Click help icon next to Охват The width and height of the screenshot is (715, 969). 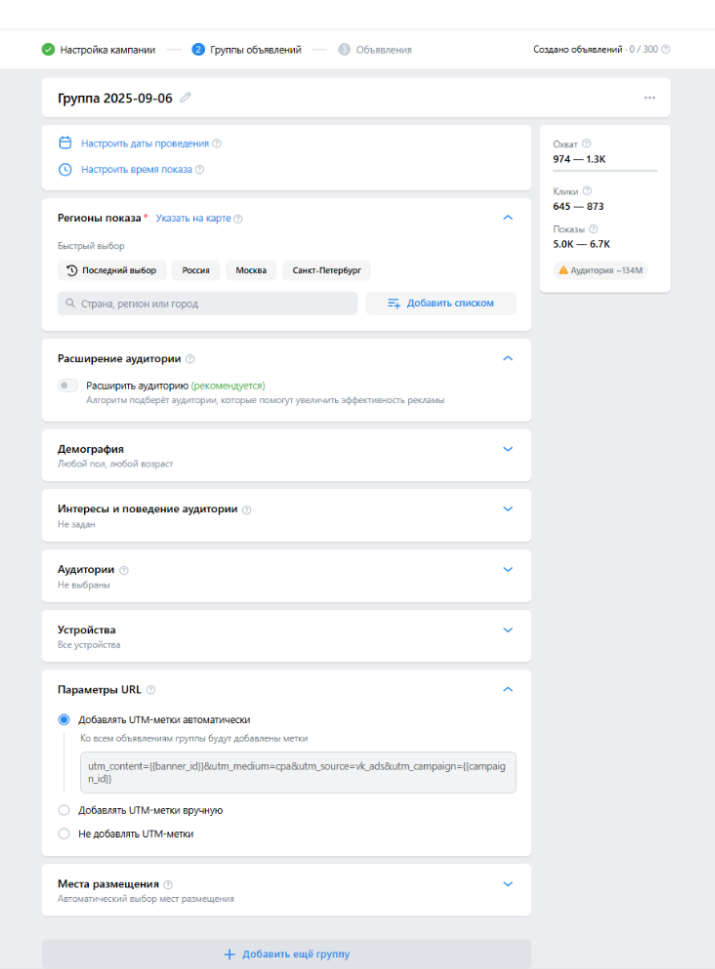(x=586, y=144)
